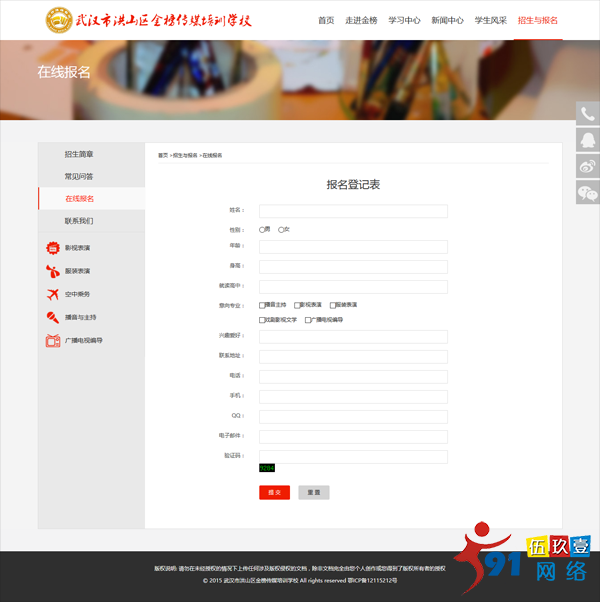Click the school logo emblem in header
This screenshot has width=600, height=602.
[59, 20]
